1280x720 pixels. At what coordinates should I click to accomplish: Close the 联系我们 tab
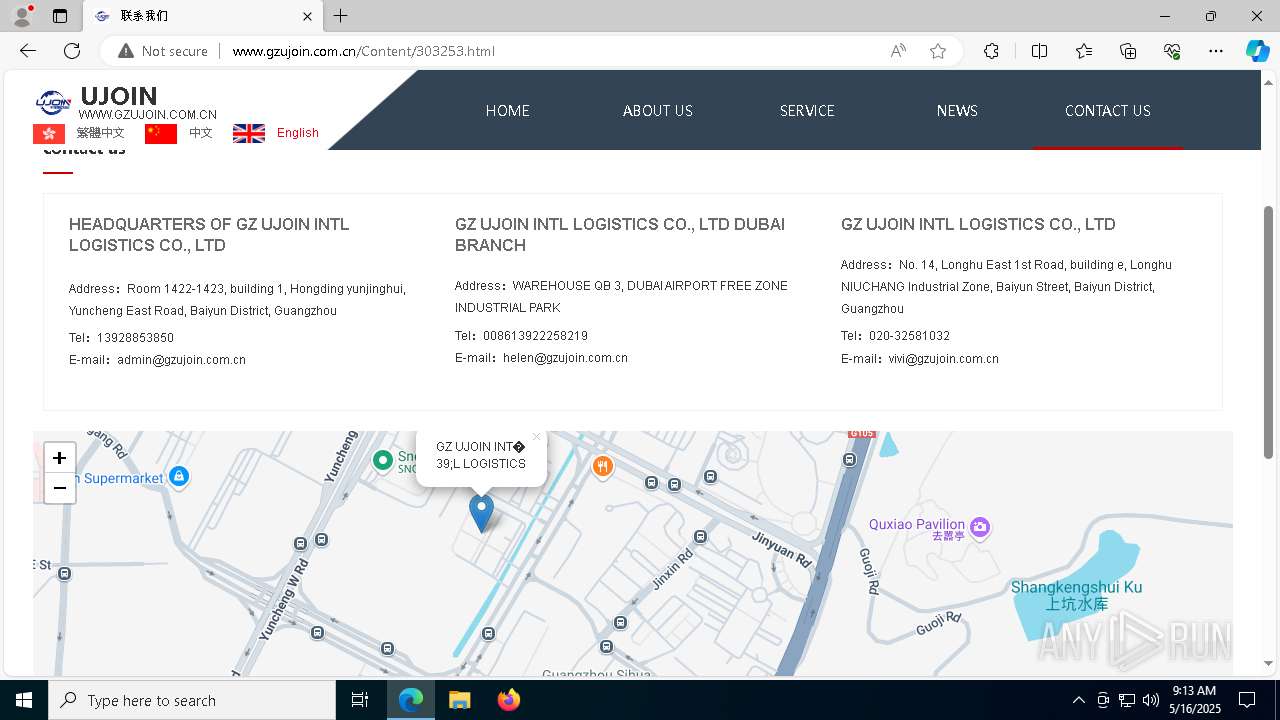(x=308, y=16)
